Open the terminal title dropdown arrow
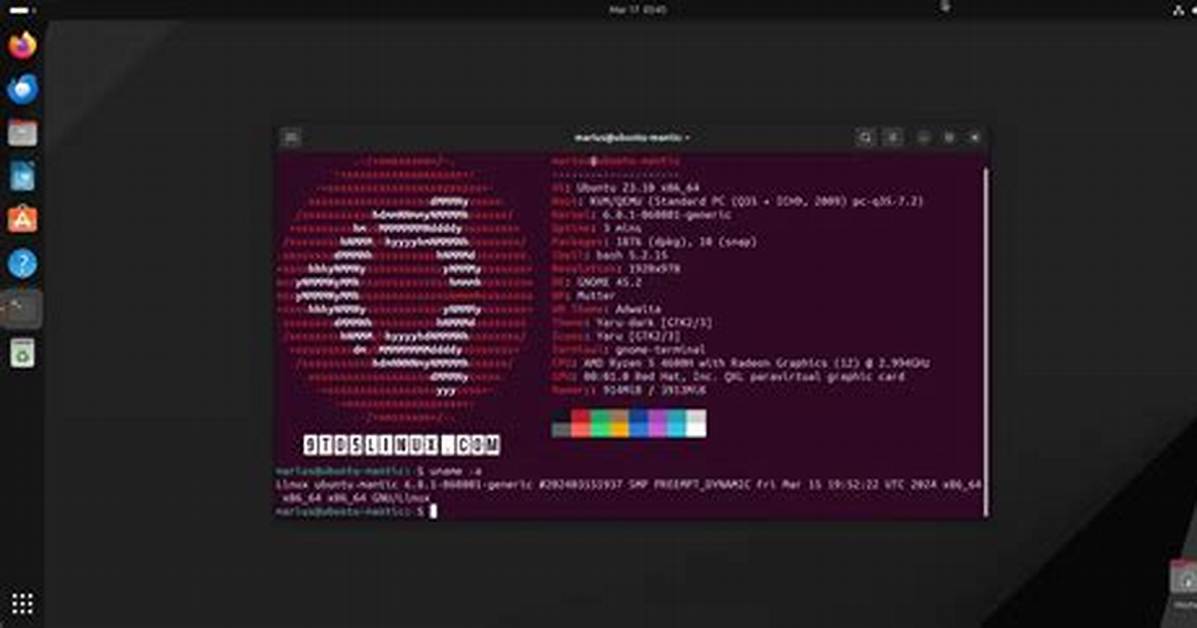This screenshot has width=1197, height=628. coord(687,138)
